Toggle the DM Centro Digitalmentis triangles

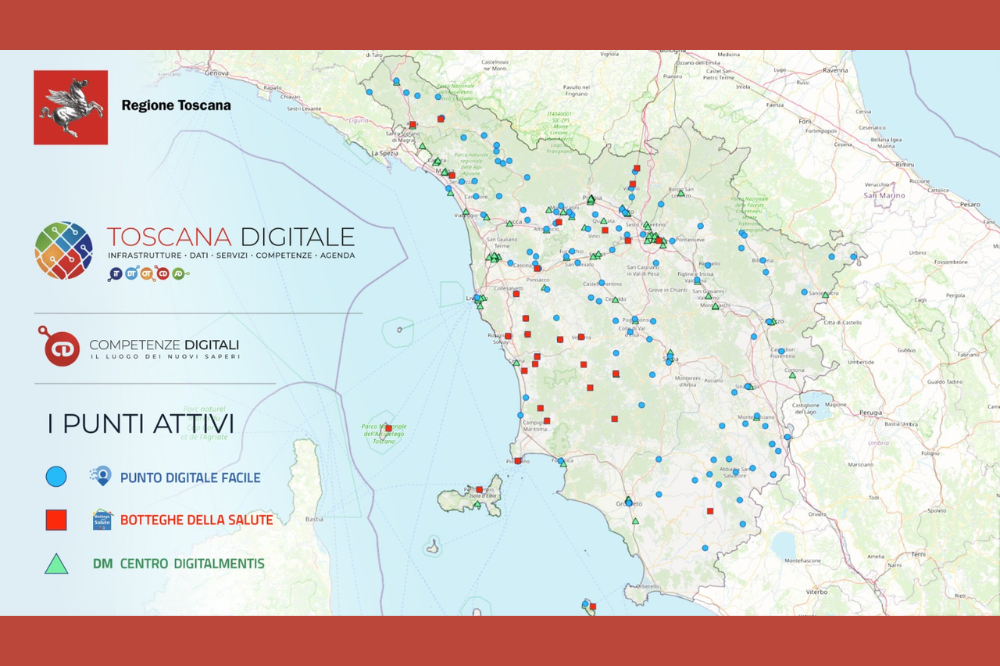click(x=55, y=564)
